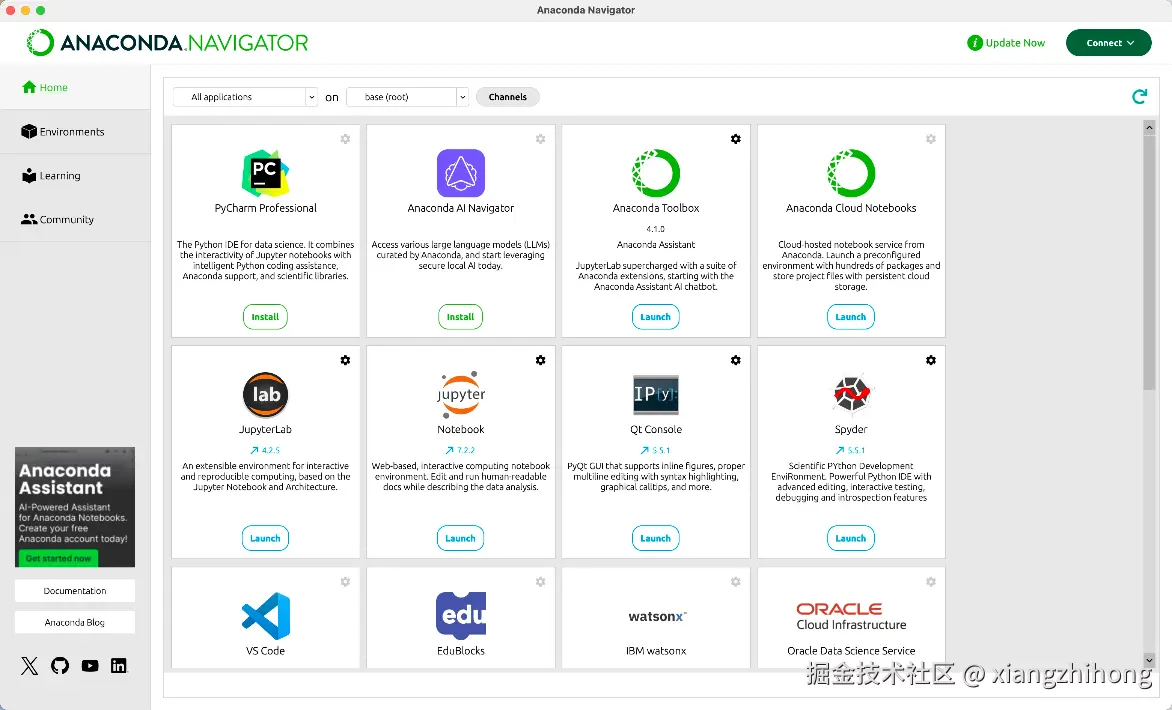This screenshot has height=710, width=1172.
Task: Open Anaconda YouTube social icon
Action: click(90, 666)
